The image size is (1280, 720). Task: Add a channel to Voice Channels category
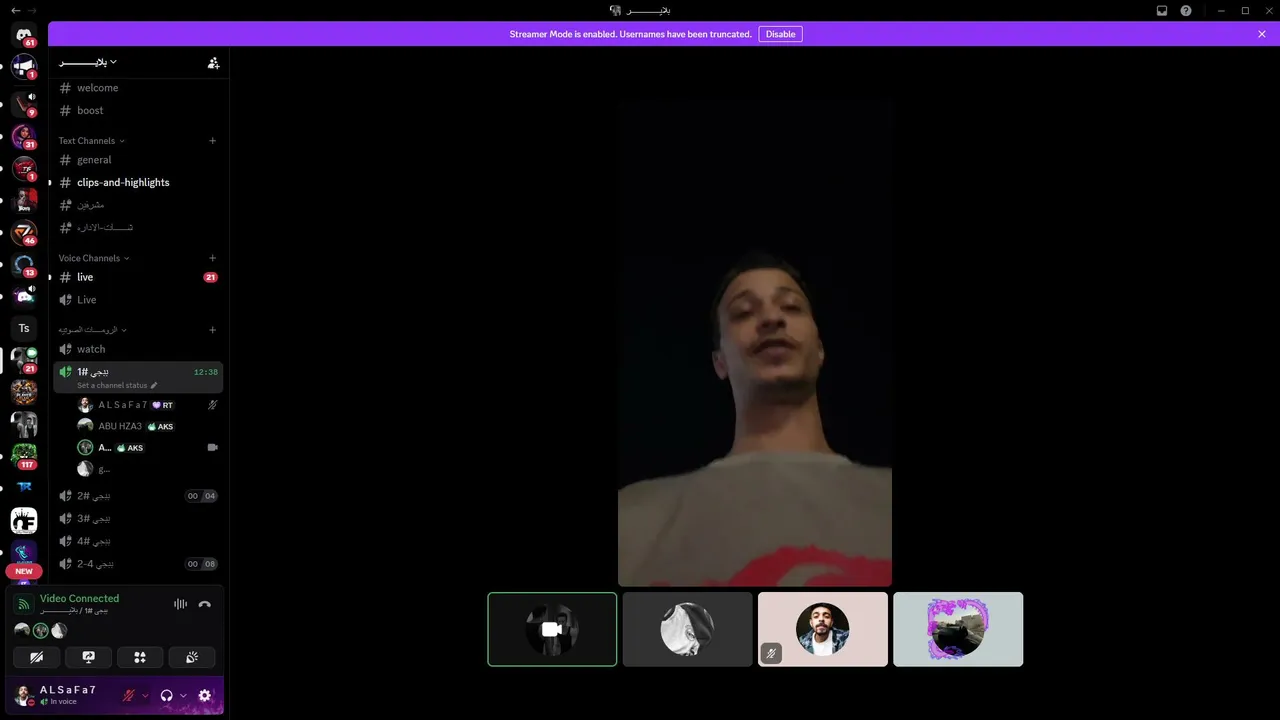click(212, 258)
